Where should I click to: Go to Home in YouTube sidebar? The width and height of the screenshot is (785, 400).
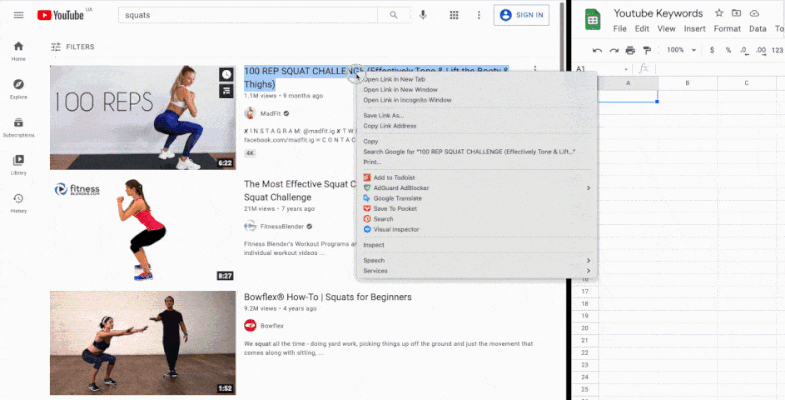pyautogui.click(x=19, y=51)
